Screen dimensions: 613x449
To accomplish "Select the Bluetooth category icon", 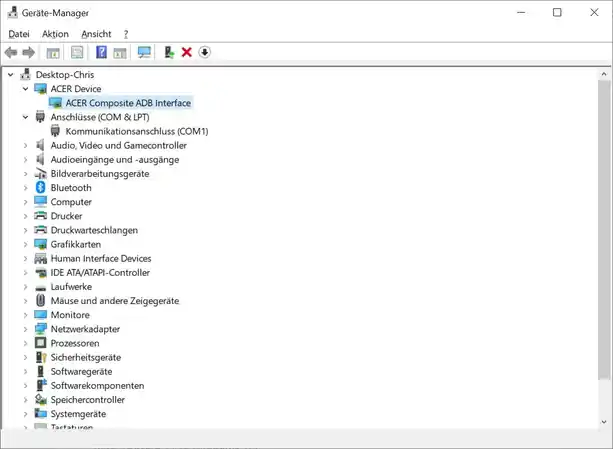I will pos(40,187).
